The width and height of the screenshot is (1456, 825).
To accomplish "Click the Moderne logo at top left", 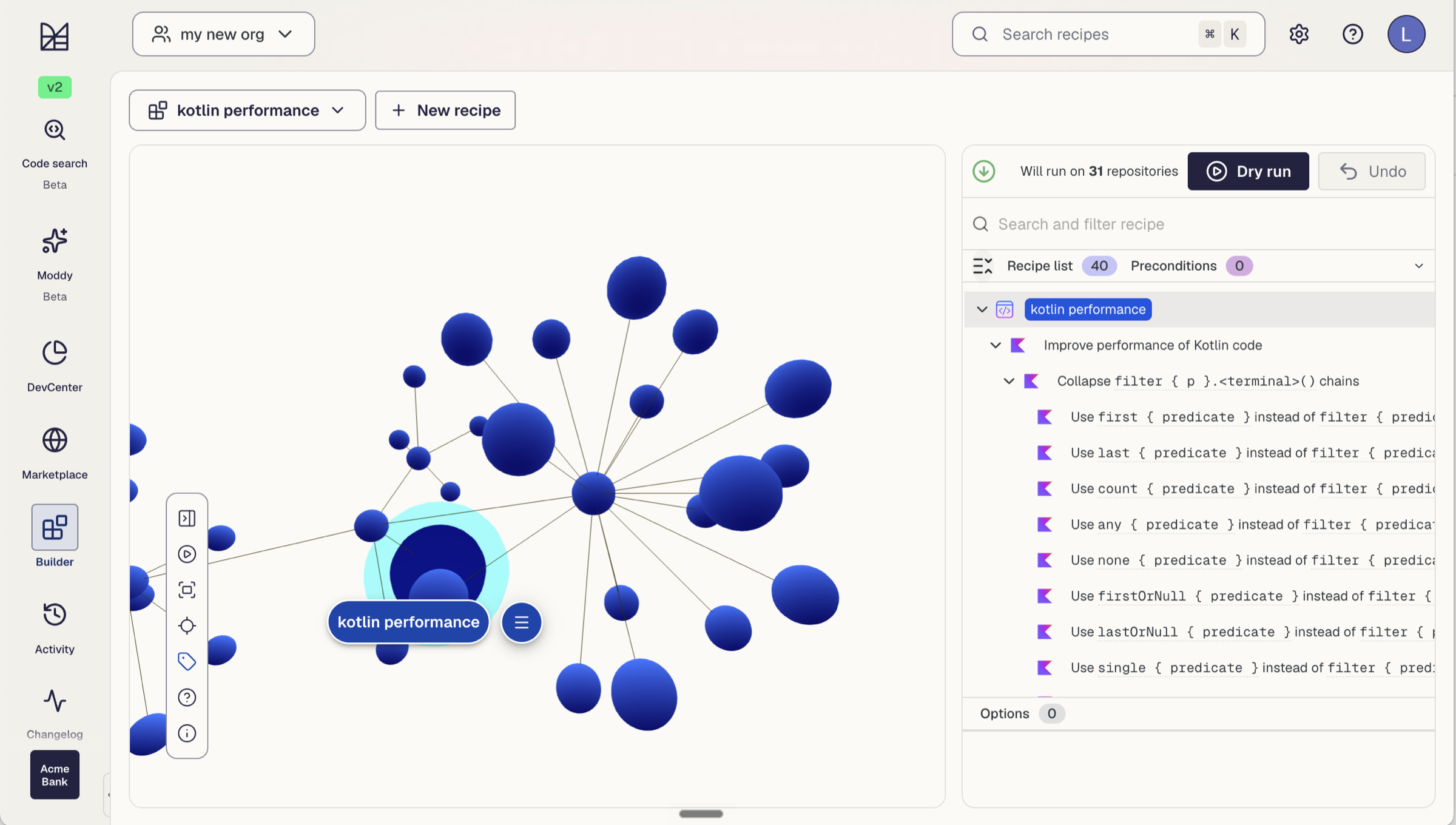I will point(55,36).
